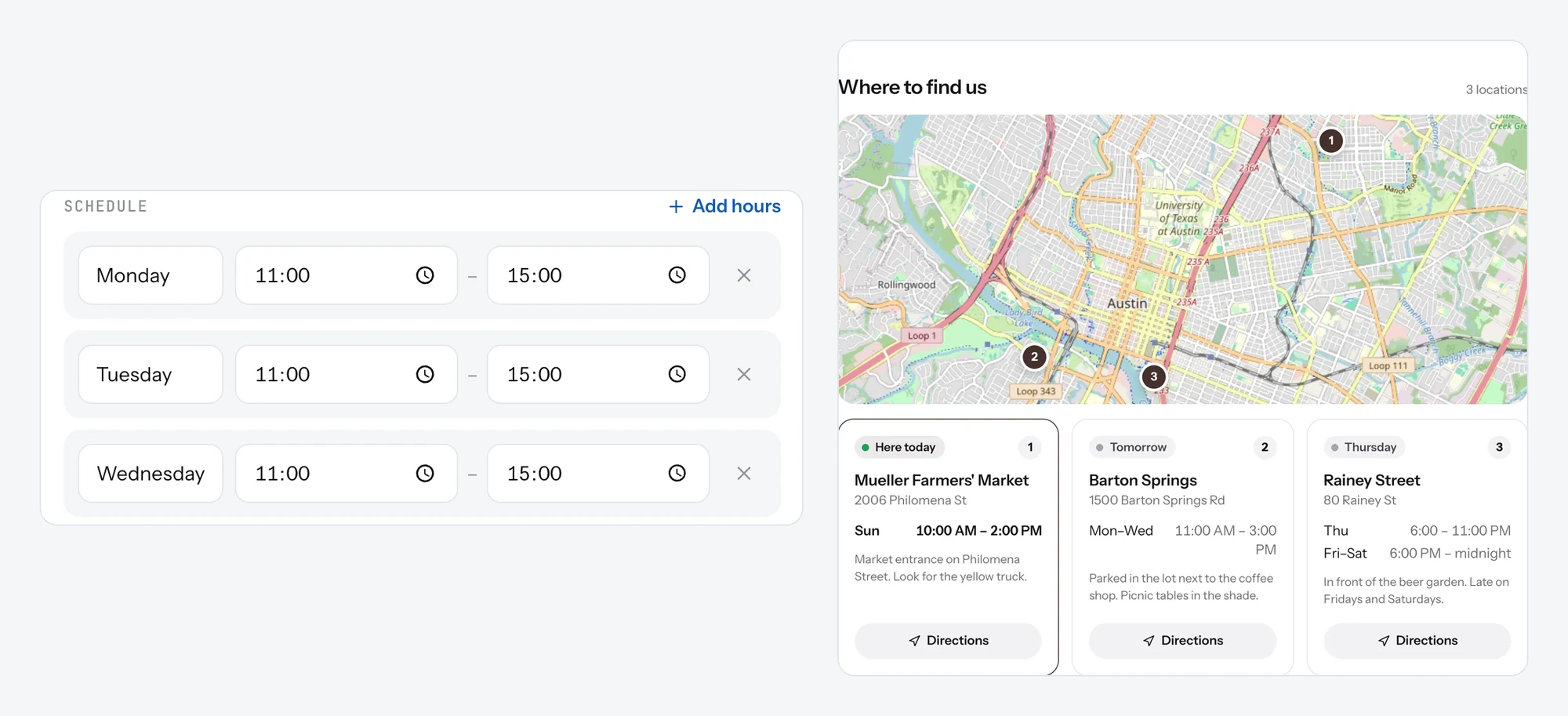Click the 'Thursday' status badge
The width and height of the screenshot is (1568, 716).
(x=1364, y=447)
